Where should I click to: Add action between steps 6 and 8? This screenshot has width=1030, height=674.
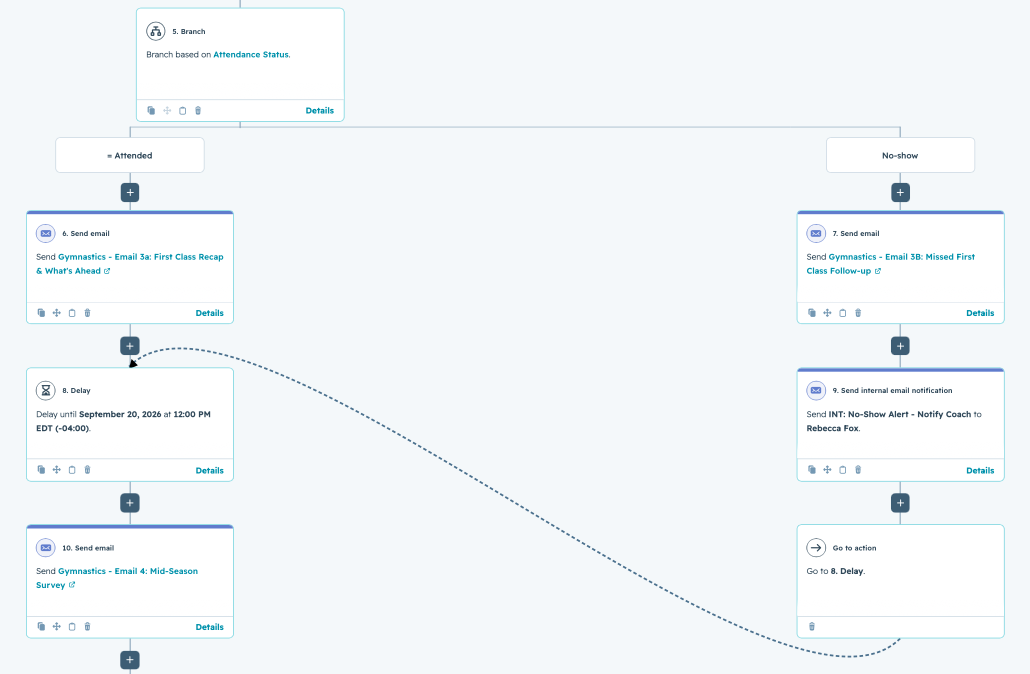point(130,346)
